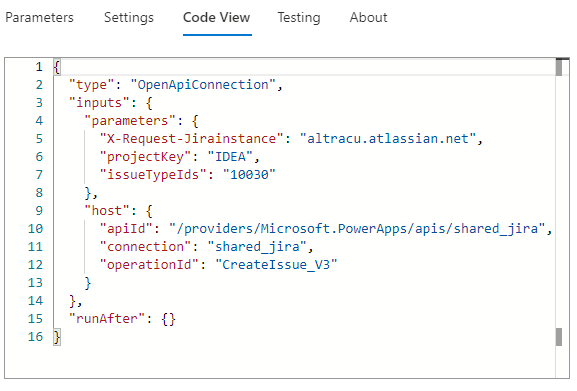Click the "OpenApiConnection" type value
The image size is (577, 391).
pyautogui.click(x=203, y=85)
